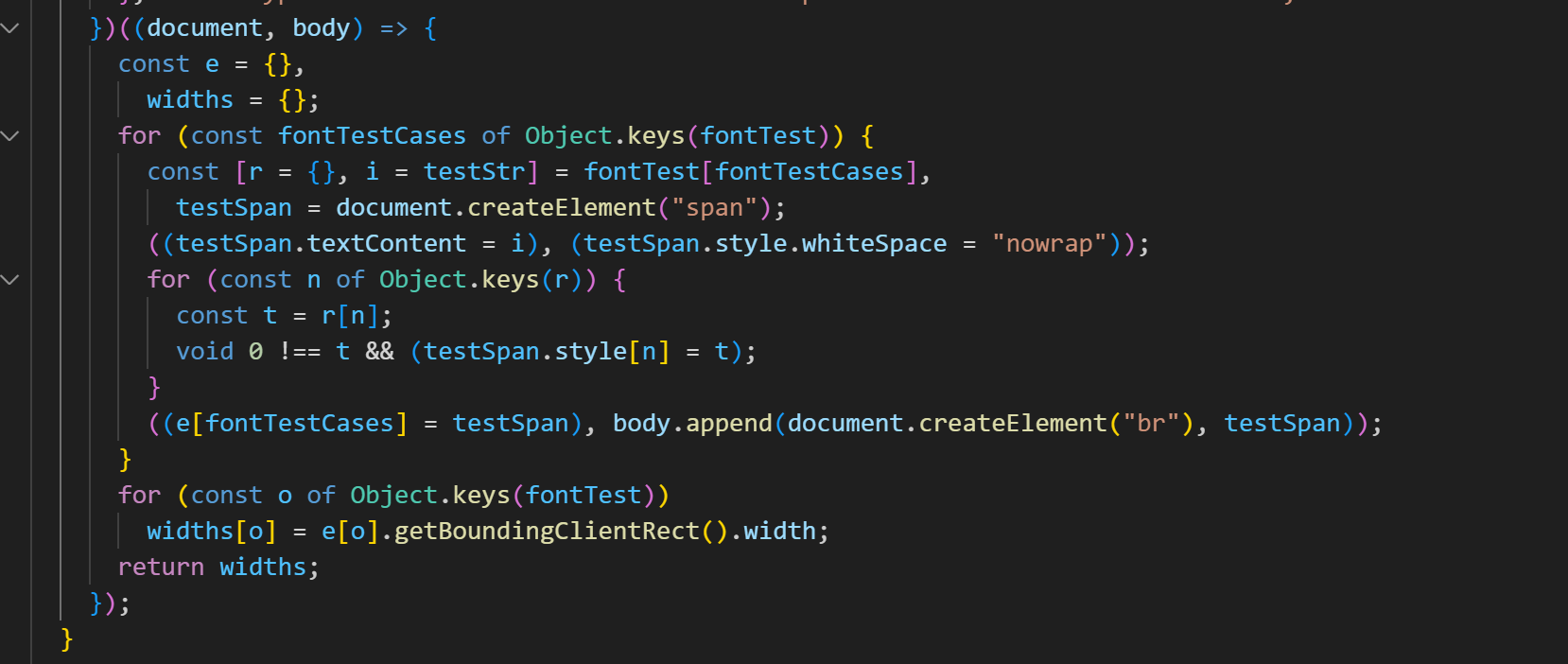This screenshot has height=664, width=1568.
Task: Click 'const t = r[n];' line's 'r[n]' expression
Action: (x=350, y=316)
